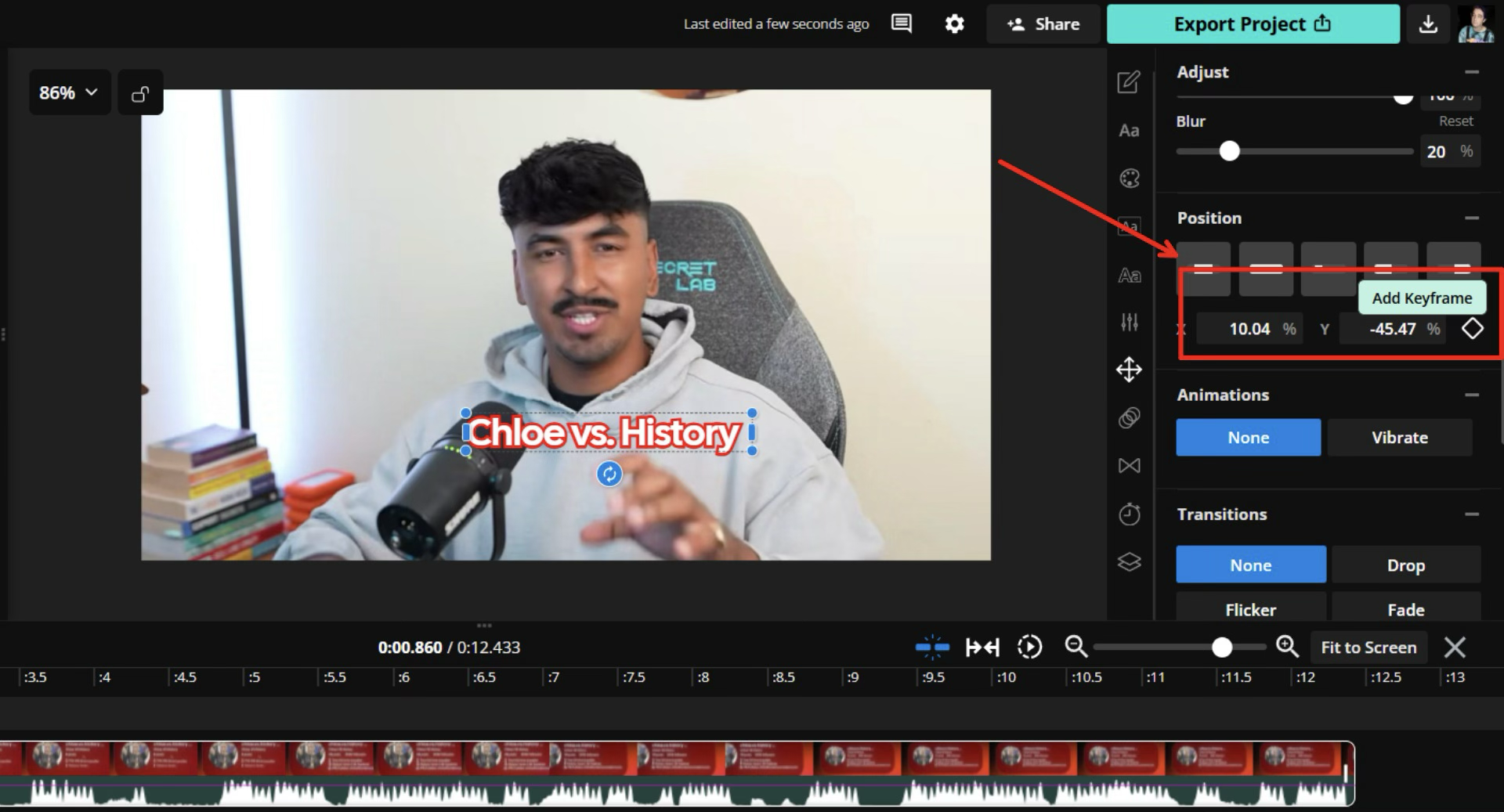Open the 86% zoom dropdown
Screen dimensions: 1504x812
69,93
